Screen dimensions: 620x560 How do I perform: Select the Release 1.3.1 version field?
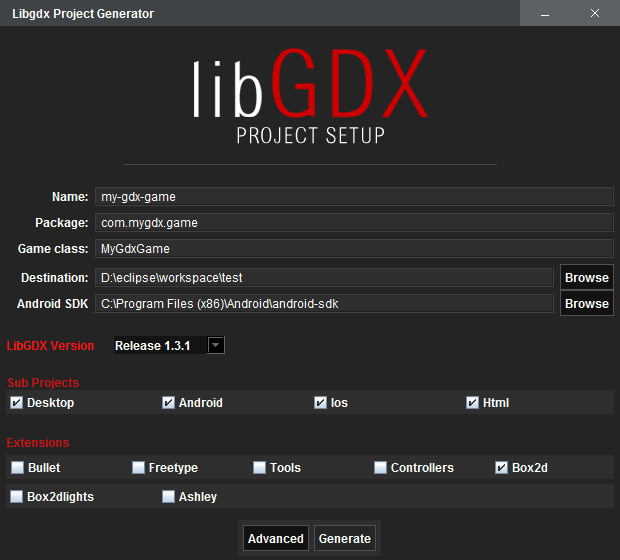(x=160, y=345)
